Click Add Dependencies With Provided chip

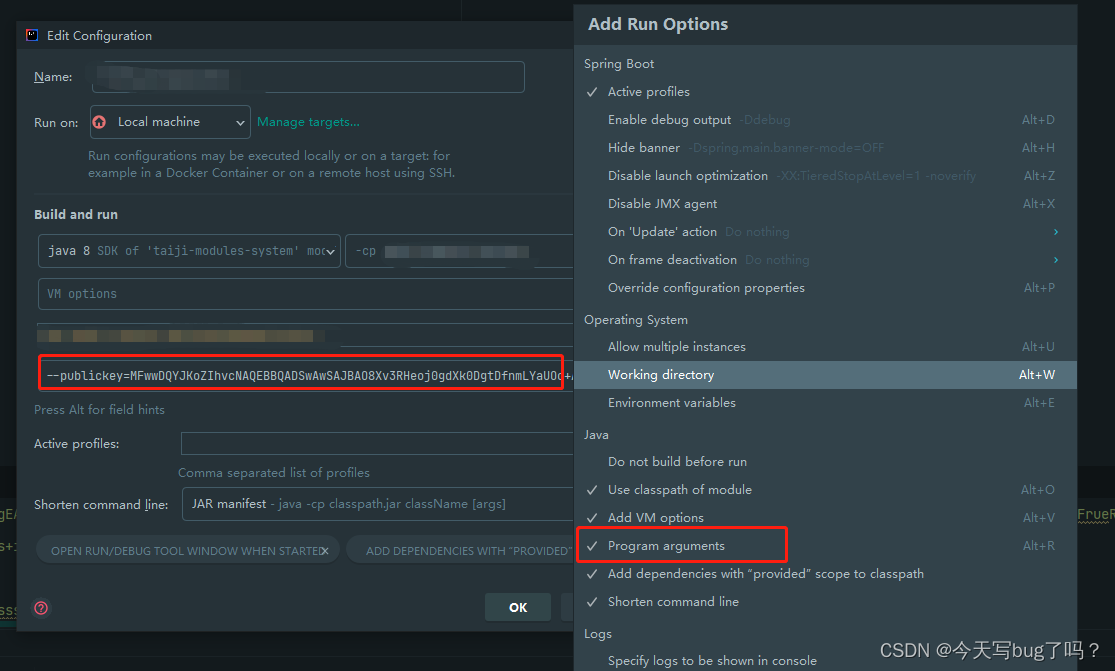tap(461, 551)
